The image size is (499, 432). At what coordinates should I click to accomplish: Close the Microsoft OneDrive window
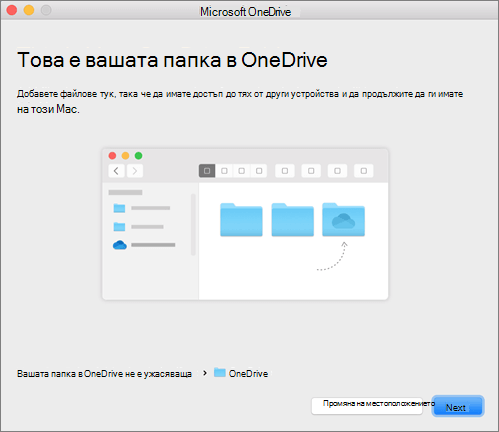12,10
